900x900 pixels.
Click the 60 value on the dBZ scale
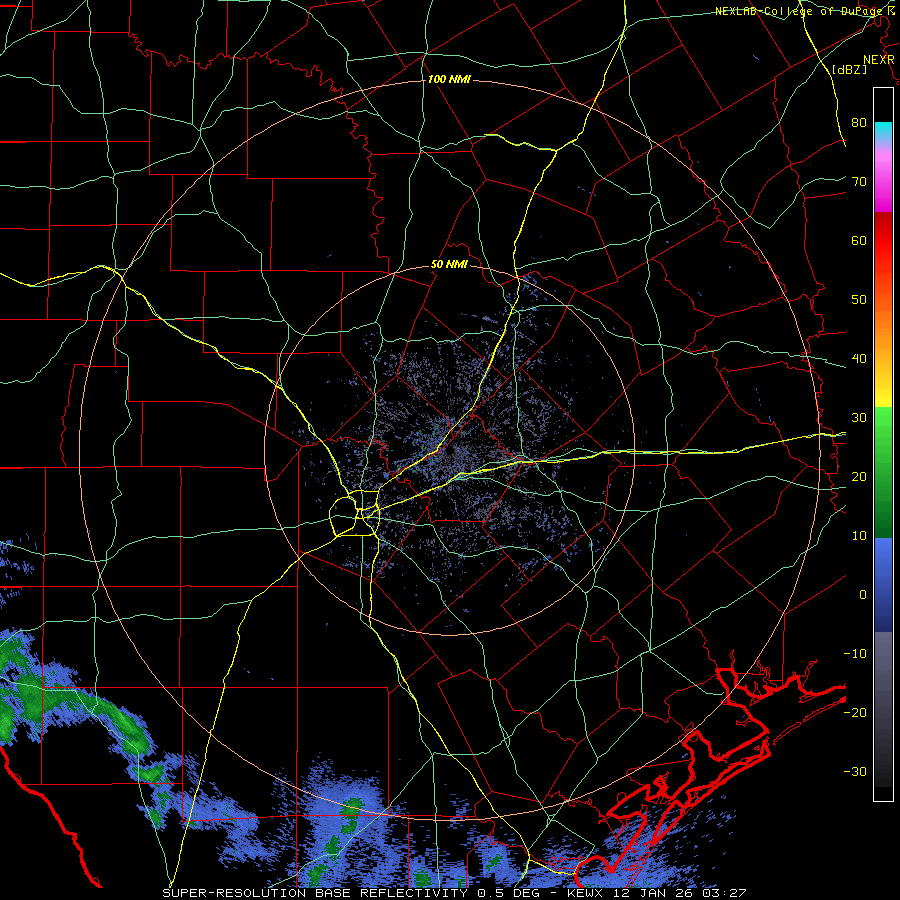pyautogui.click(x=859, y=240)
